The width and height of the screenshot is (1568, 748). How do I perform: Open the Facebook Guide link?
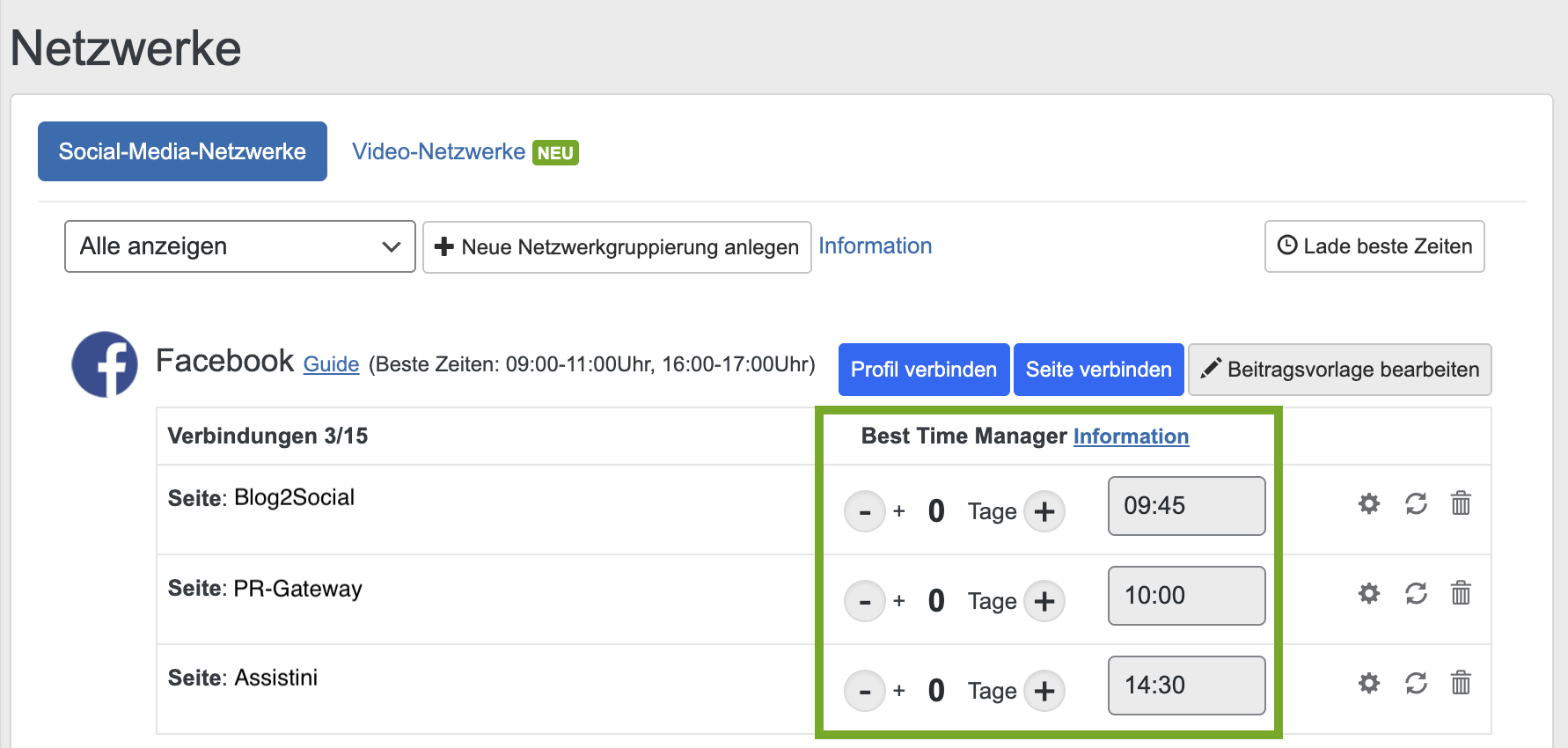point(331,364)
